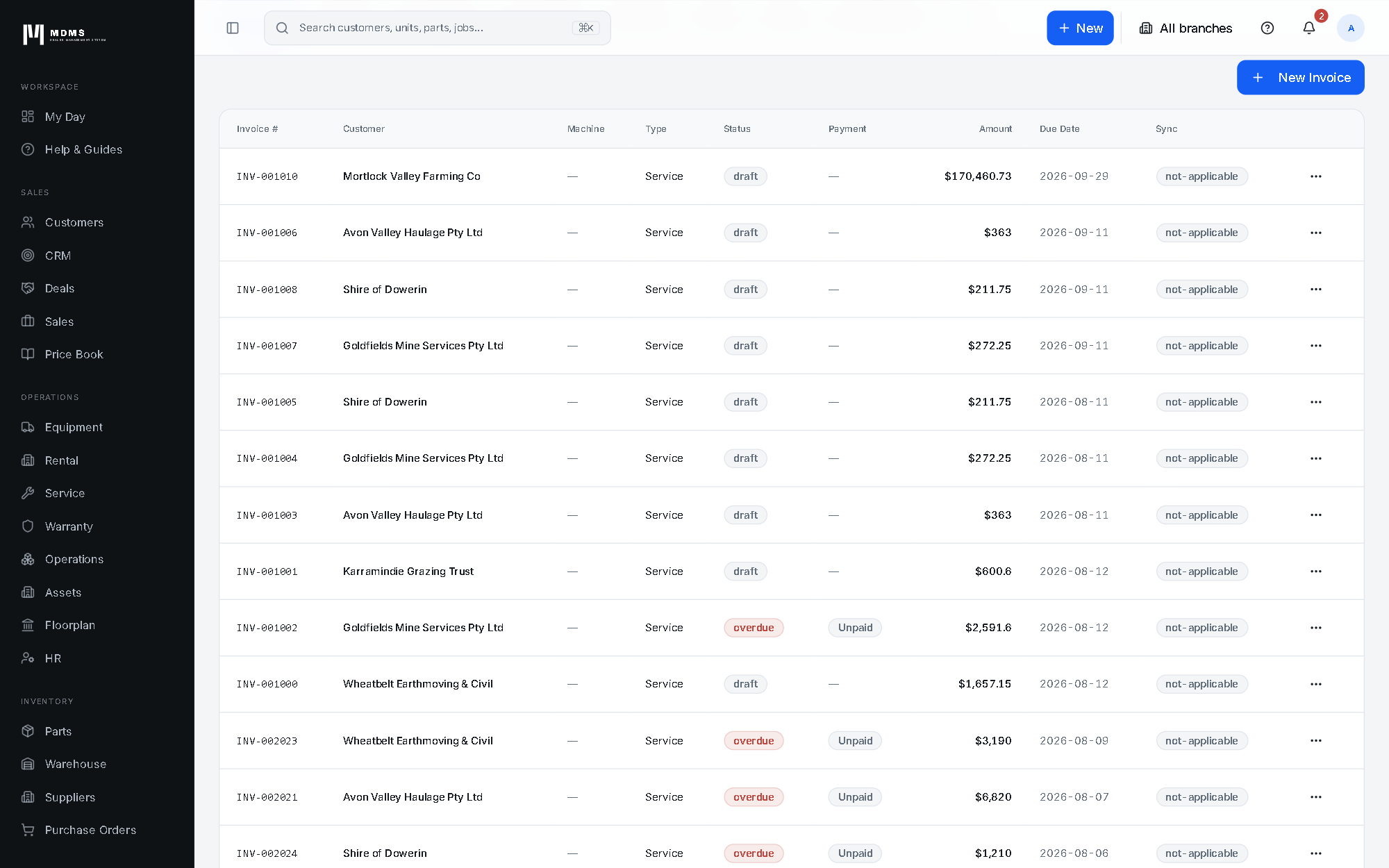Click Wheatbelt Earthmoving & Civil in INV-001000 row

pyautogui.click(x=418, y=684)
